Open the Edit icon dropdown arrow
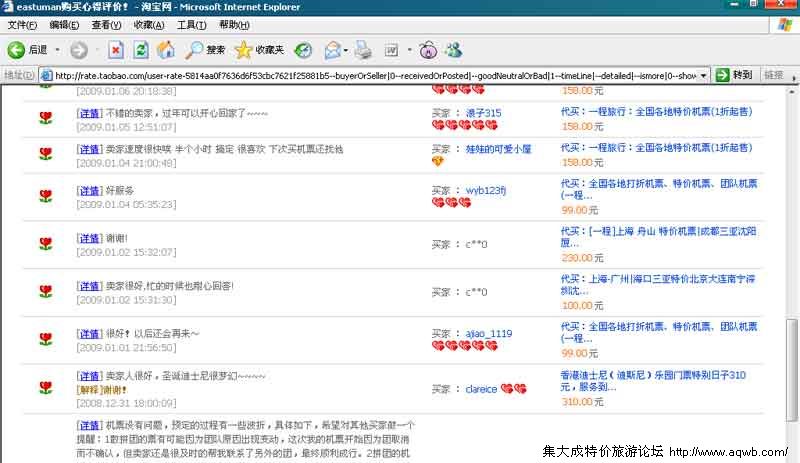This screenshot has width=800, height=463. [409, 50]
